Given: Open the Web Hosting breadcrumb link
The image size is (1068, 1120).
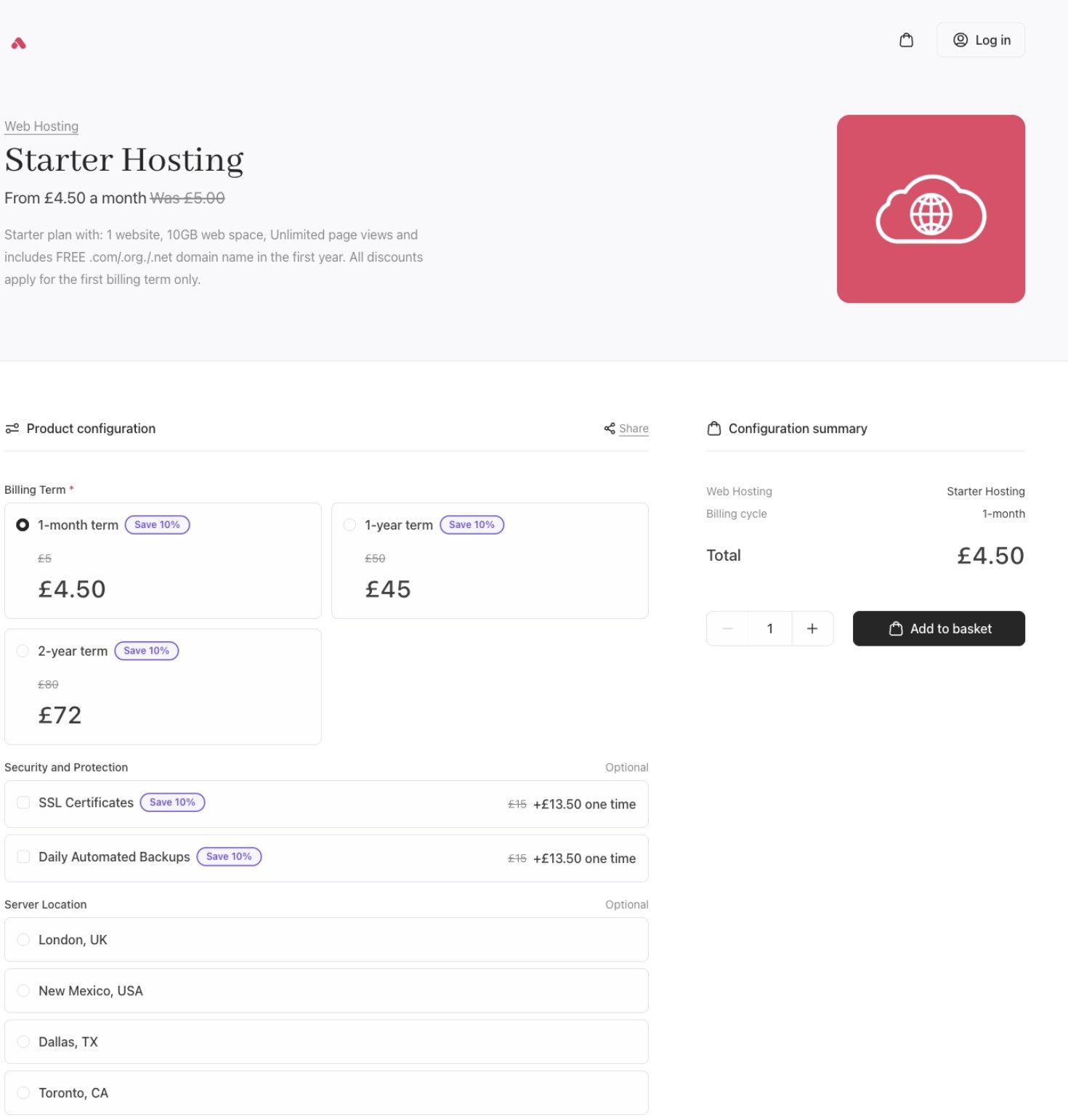Looking at the screenshot, I should click(41, 126).
